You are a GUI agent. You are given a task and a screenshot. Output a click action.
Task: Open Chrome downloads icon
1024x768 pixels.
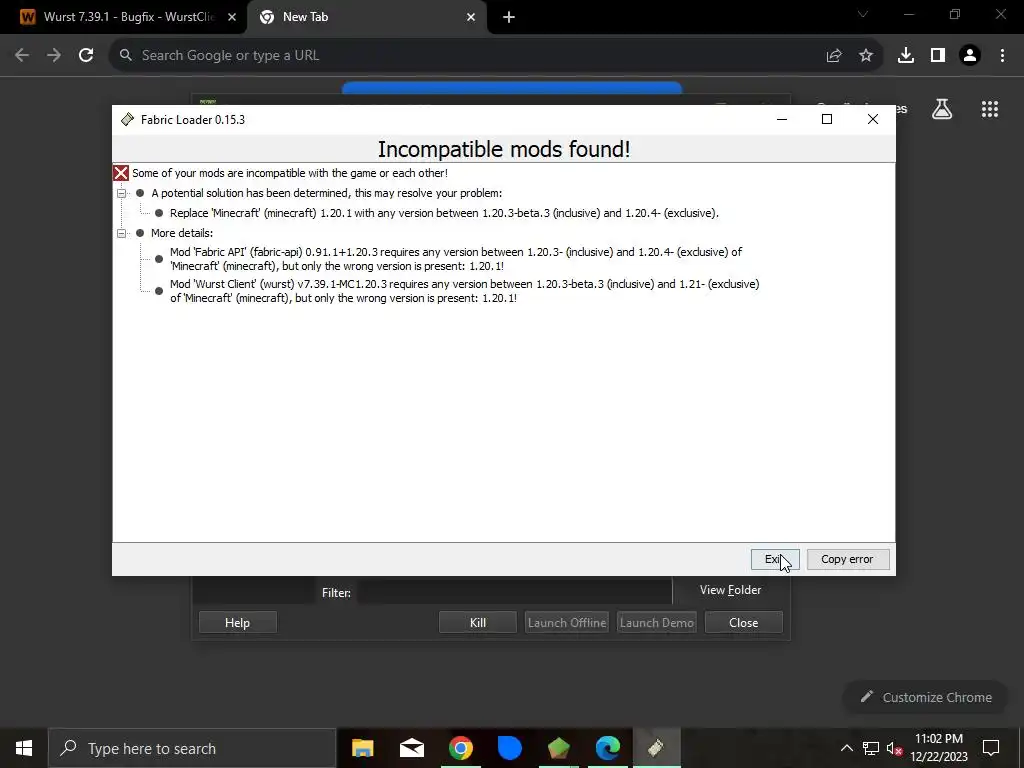point(906,56)
